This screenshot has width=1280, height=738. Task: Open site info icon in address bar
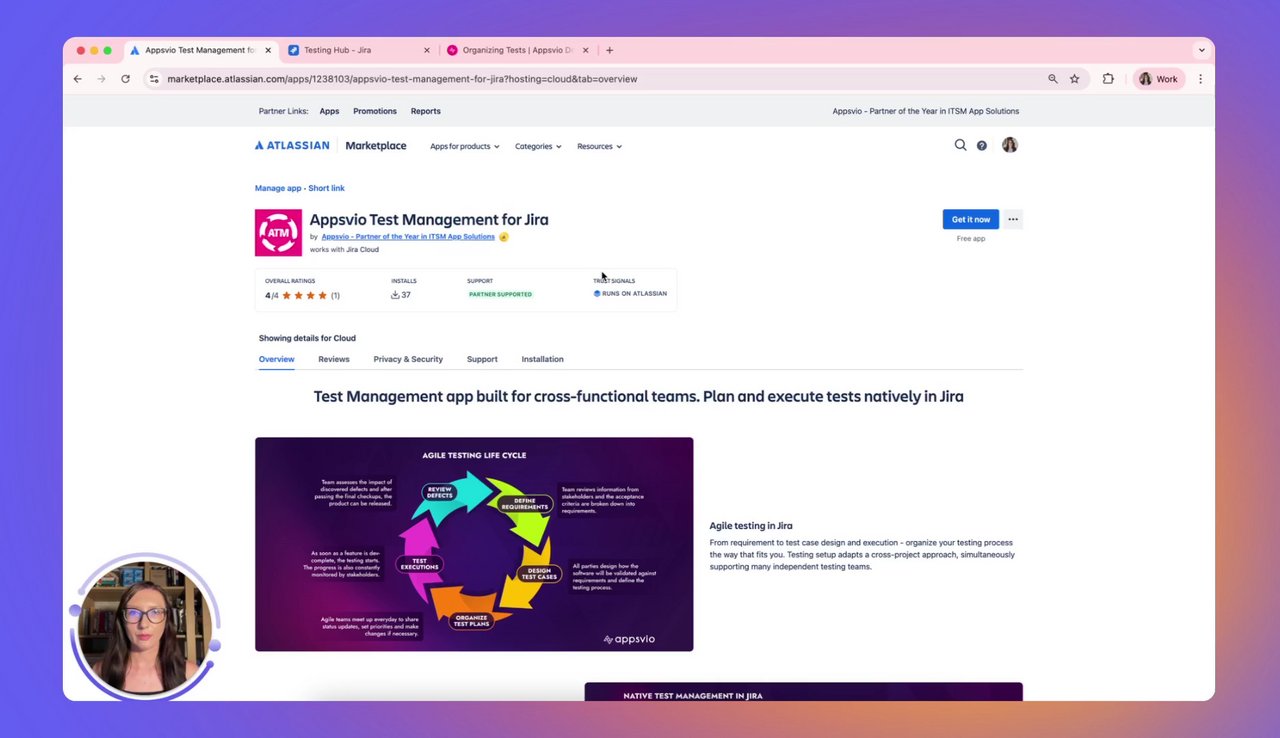(x=154, y=79)
